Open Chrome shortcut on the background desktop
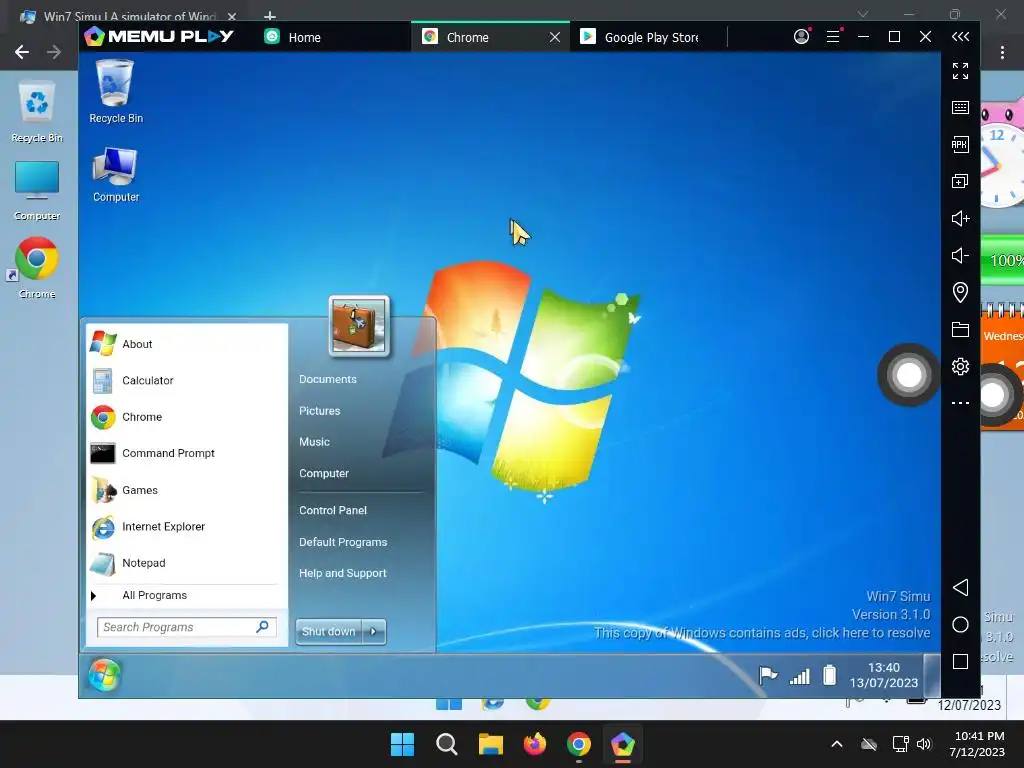This screenshot has width=1024, height=768. (x=37, y=268)
